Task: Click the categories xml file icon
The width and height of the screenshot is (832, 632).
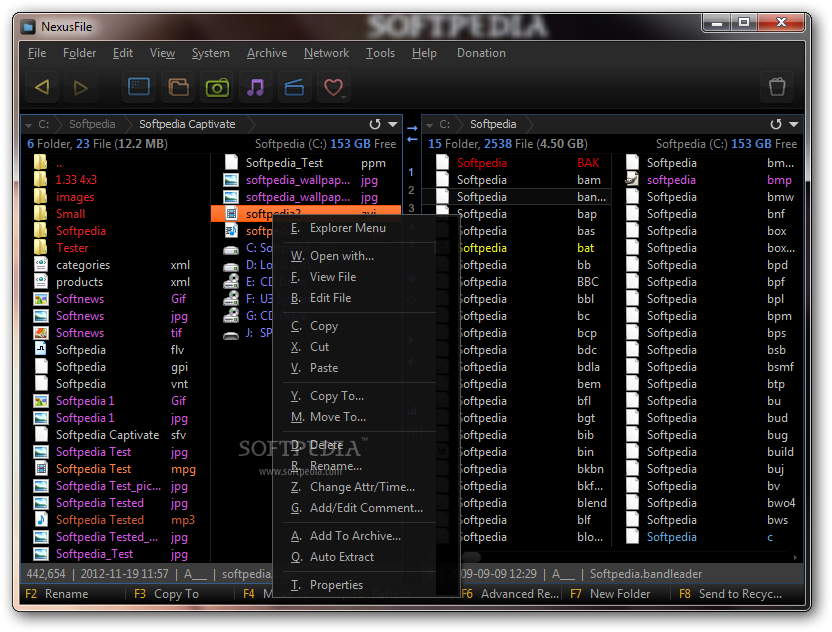Action: (x=41, y=265)
